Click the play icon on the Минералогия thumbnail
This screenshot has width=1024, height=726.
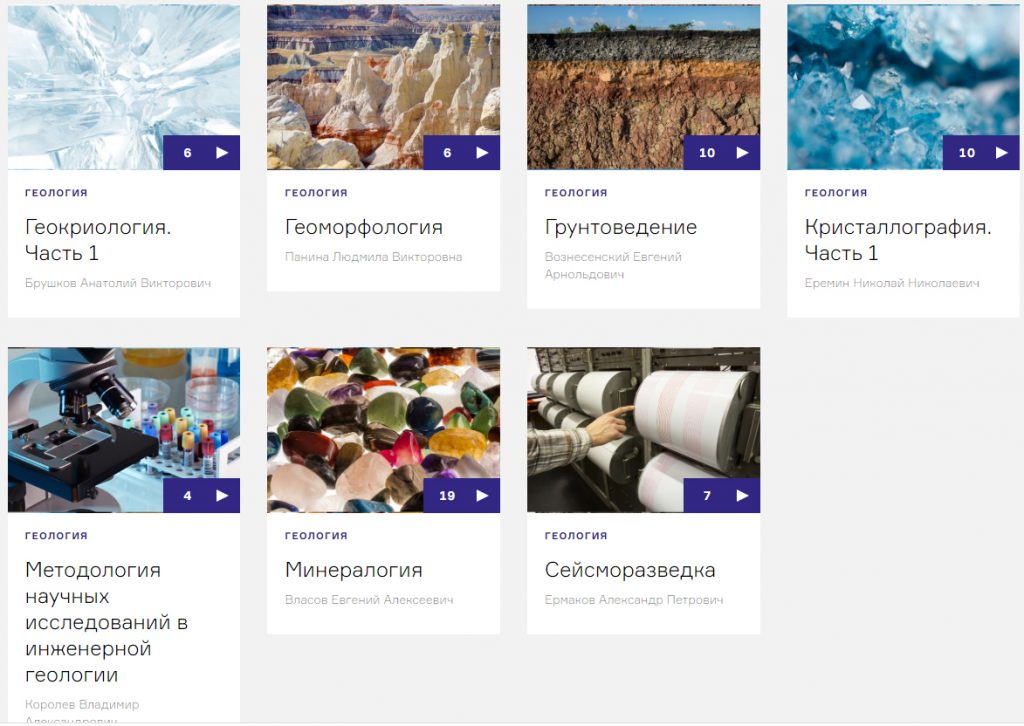(x=482, y=496)
